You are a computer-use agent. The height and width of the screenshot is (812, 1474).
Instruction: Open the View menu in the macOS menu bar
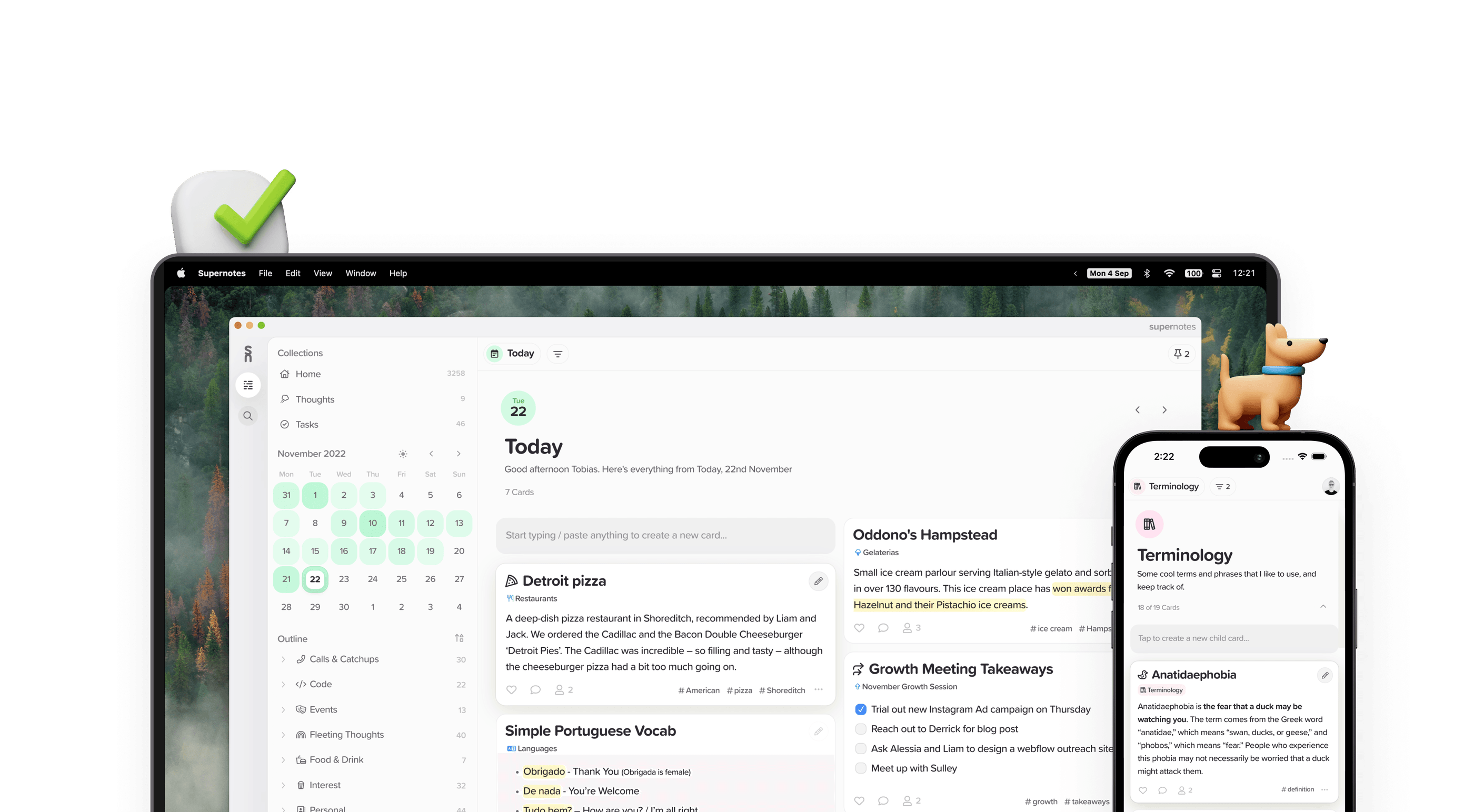[x=322, y=273]
